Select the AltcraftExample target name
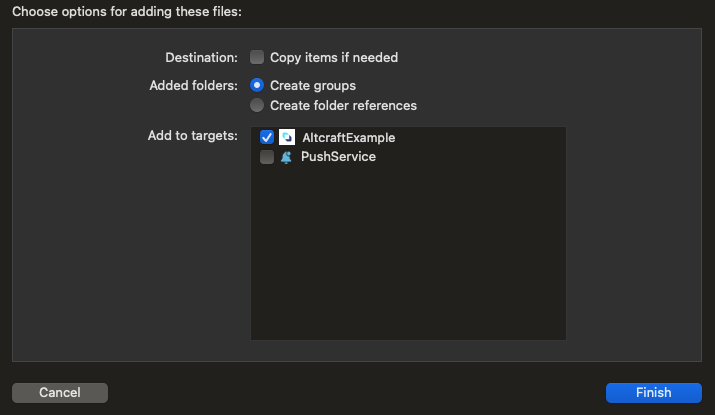The width and height of the screenshot is (715, 415). click(348, 138)
